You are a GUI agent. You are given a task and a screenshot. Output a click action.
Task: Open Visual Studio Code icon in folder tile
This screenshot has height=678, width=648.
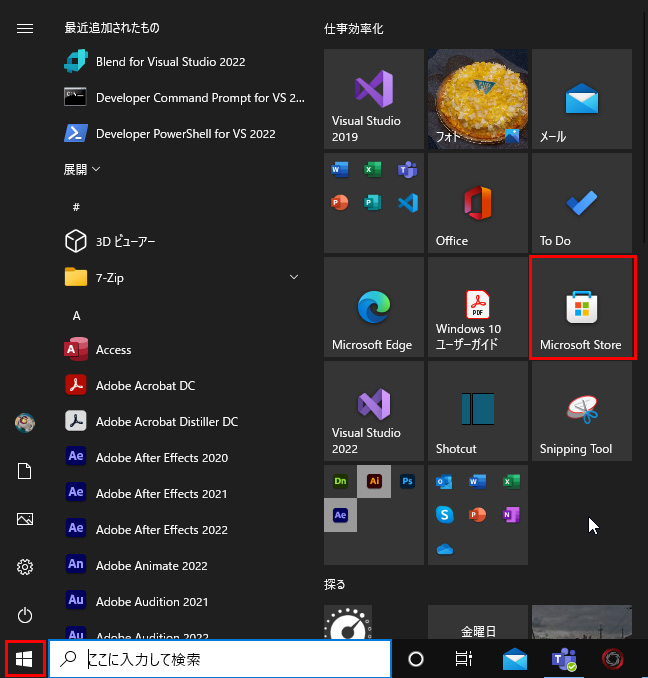[408, 202]
